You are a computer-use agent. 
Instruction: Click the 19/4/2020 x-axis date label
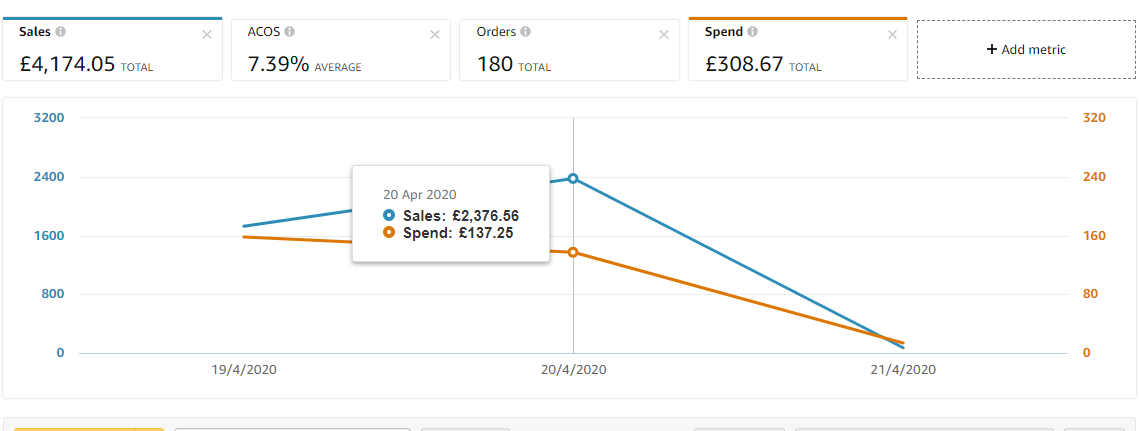click(x=244, y=369)
